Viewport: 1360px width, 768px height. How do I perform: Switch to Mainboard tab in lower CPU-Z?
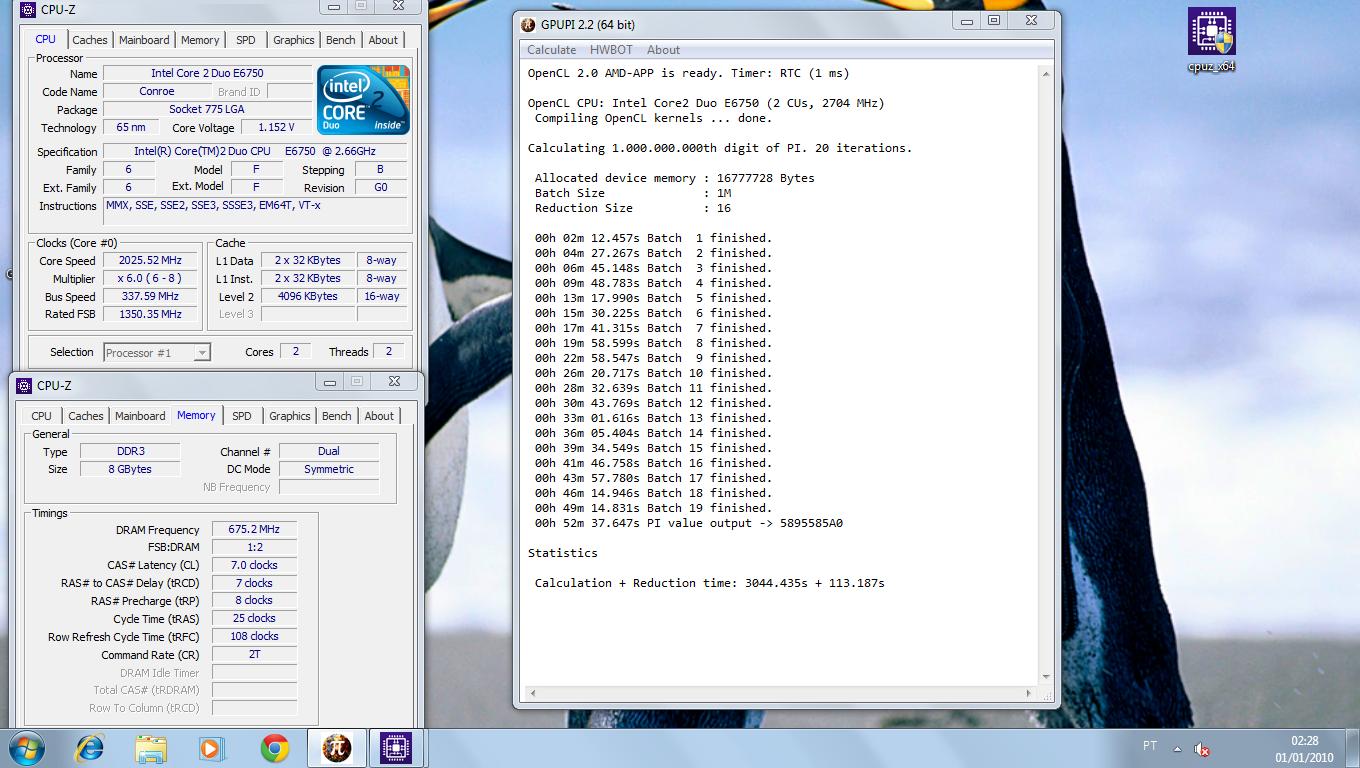point(140,416)
